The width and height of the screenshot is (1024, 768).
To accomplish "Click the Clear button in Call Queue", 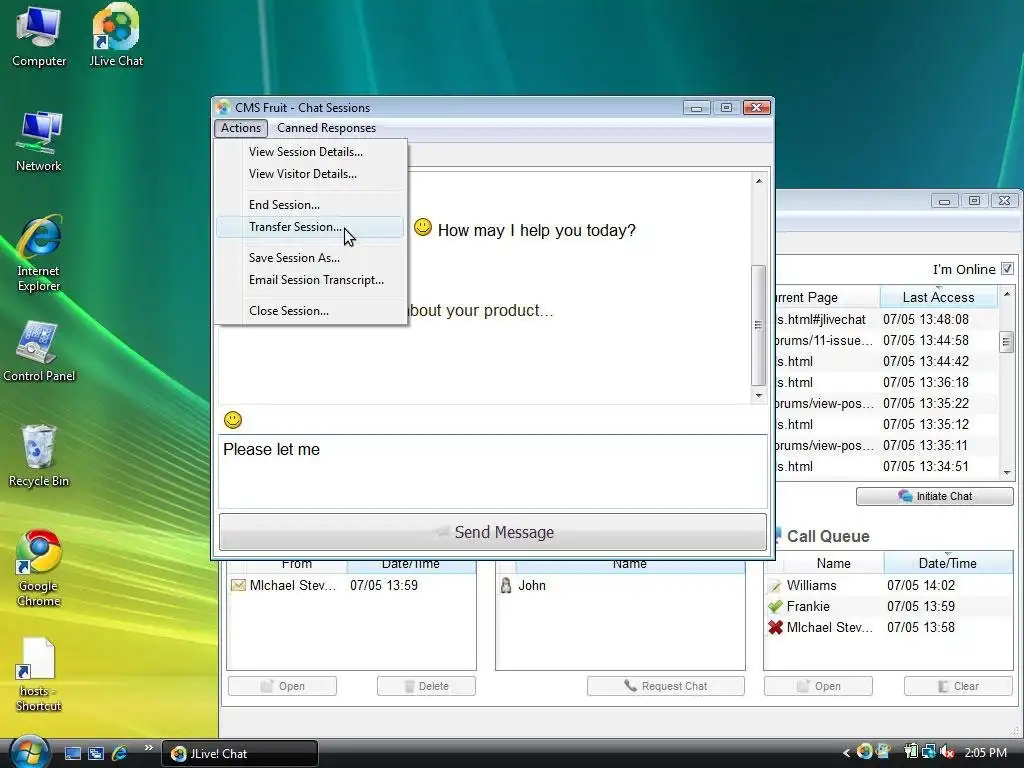I will tap(958, 686).
